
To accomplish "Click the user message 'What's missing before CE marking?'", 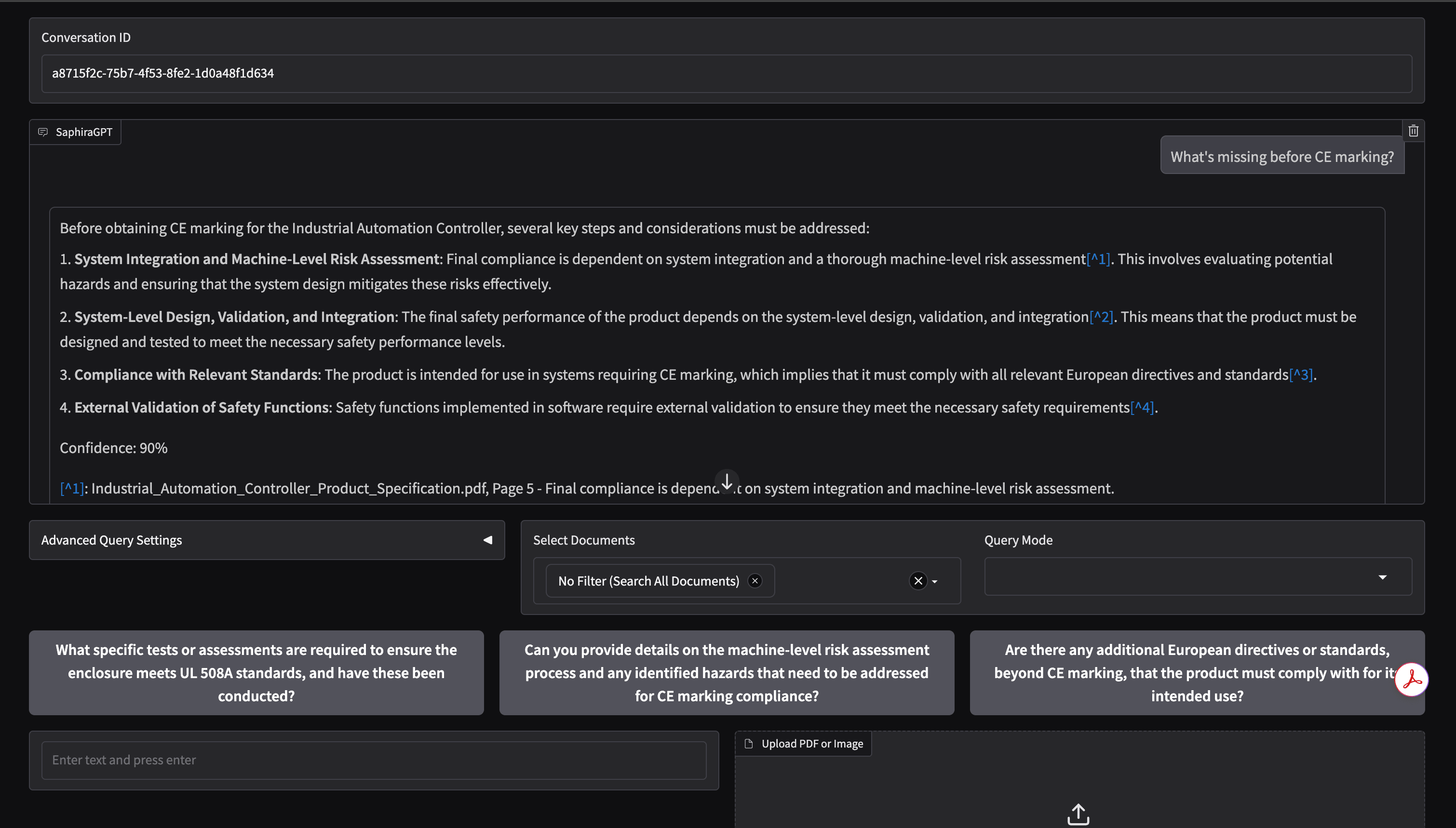I will (1281, 156).
